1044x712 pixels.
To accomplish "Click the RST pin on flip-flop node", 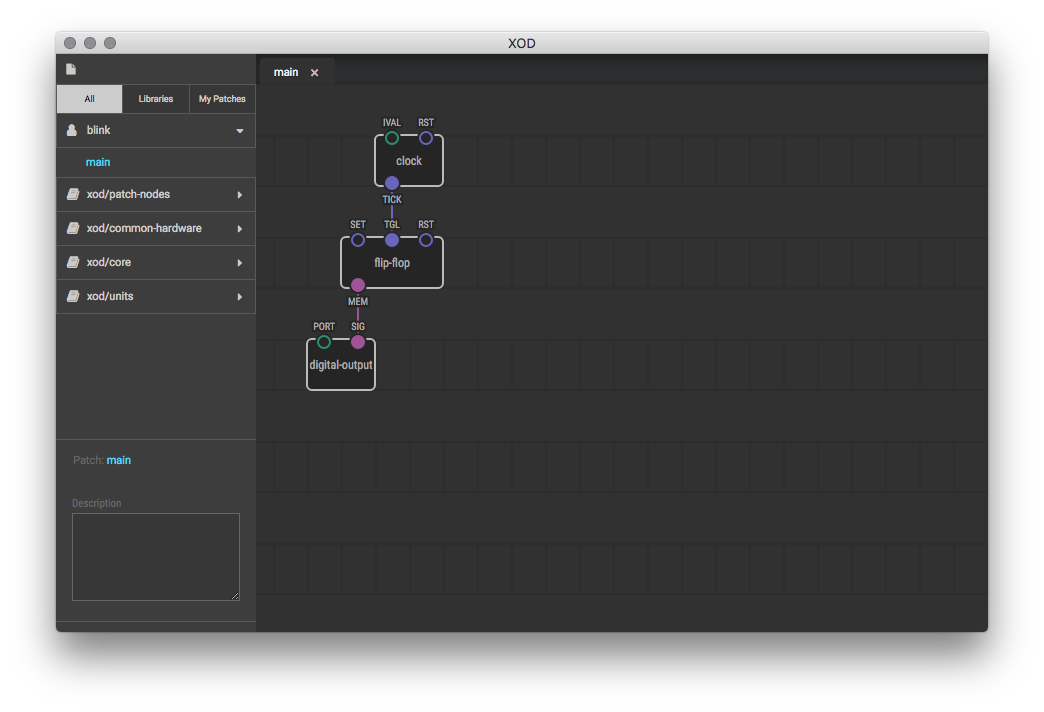I will 426,240.
